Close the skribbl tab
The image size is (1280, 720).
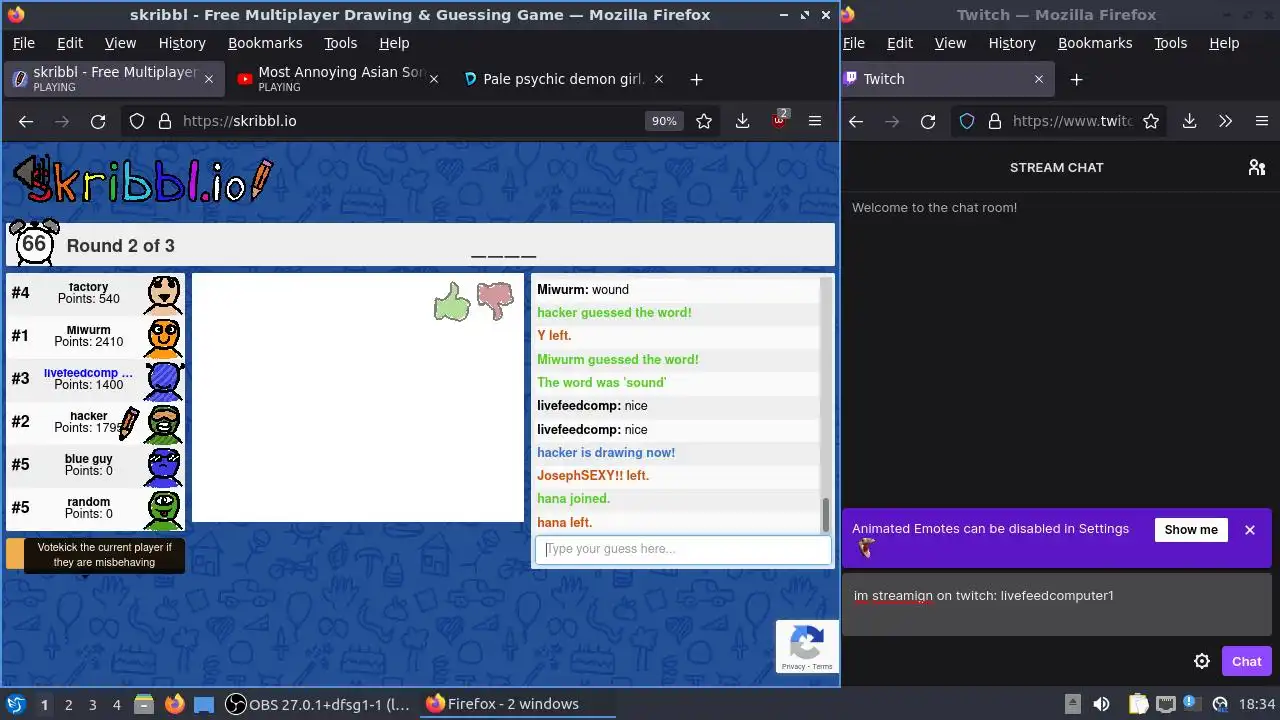208,79
